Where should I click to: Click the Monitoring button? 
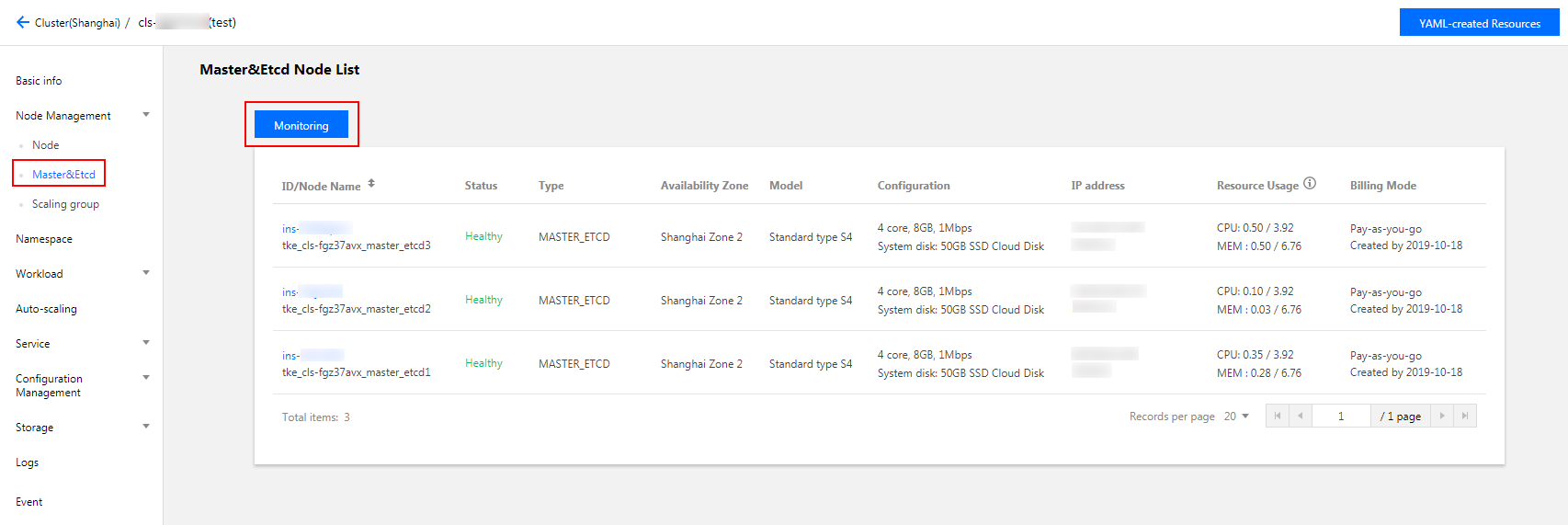[x=301, y=125]
